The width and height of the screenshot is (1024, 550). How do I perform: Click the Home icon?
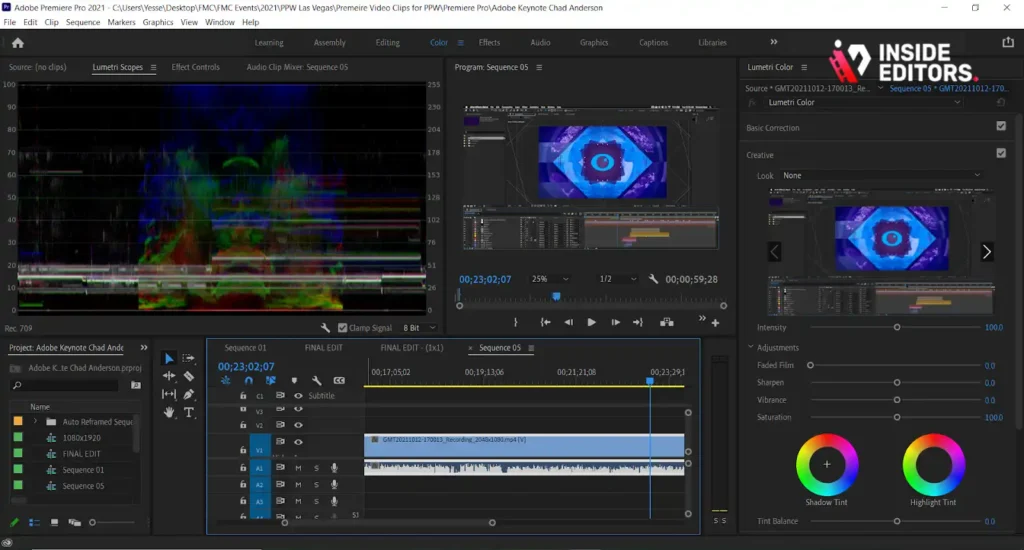18,43
